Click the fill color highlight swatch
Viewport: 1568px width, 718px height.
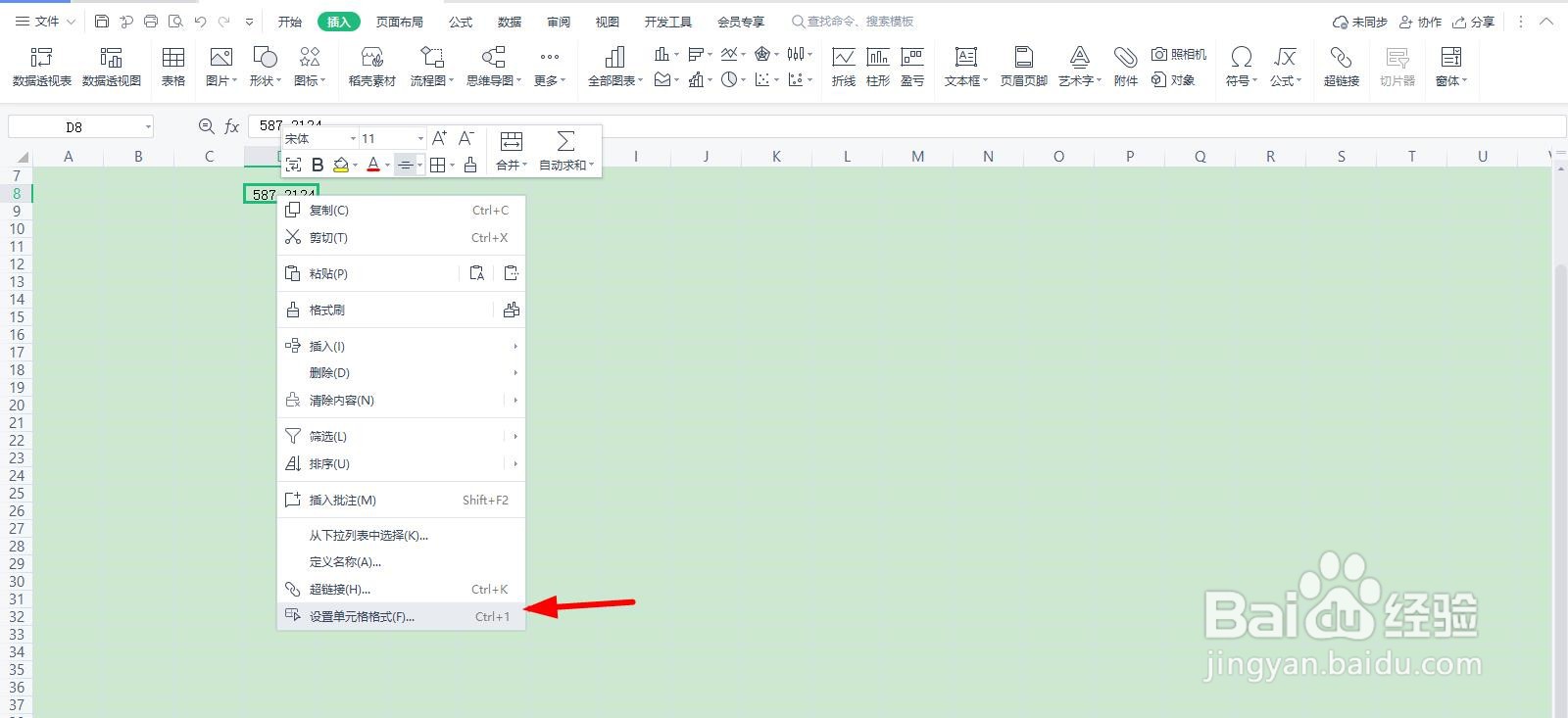coord(341,165)
